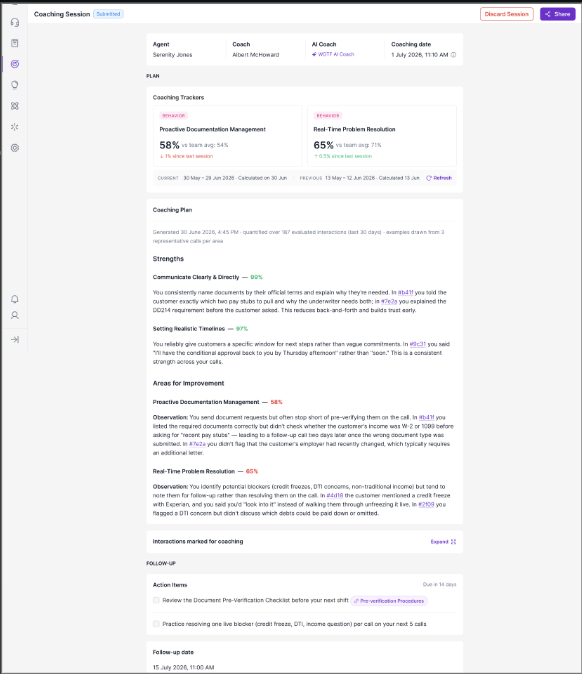
Task: Open call #b41f in the Communicate Clearly paragraph
Action: pos(405,292)
